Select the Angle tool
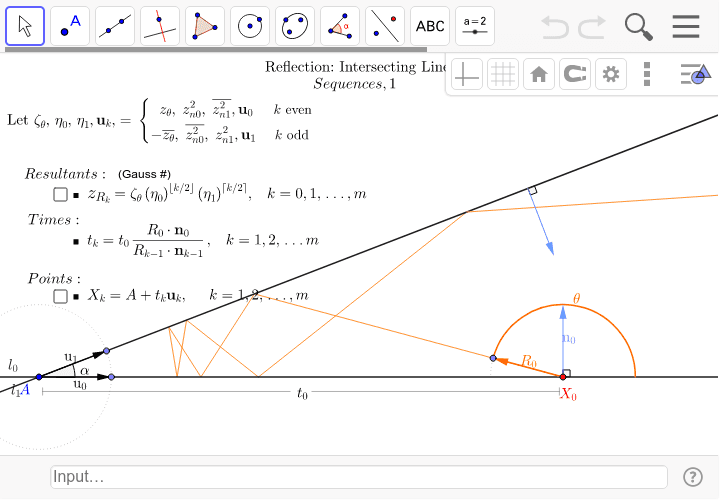Viewport: 720px width, 500px height. coord(340,26)
